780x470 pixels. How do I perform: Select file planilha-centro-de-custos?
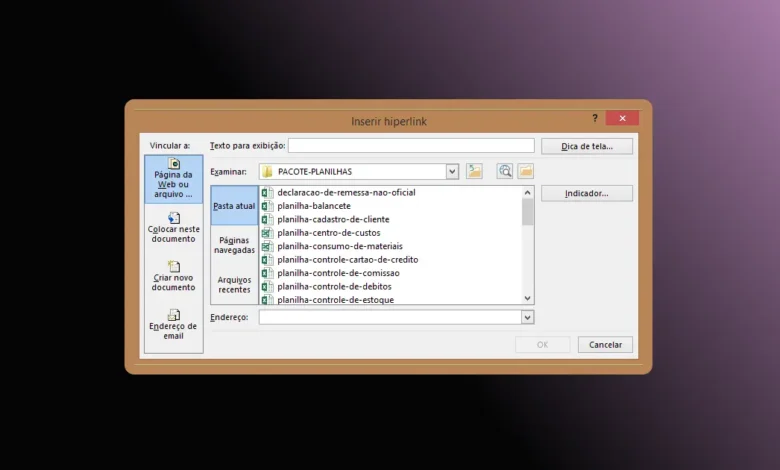tap(329, 233)
